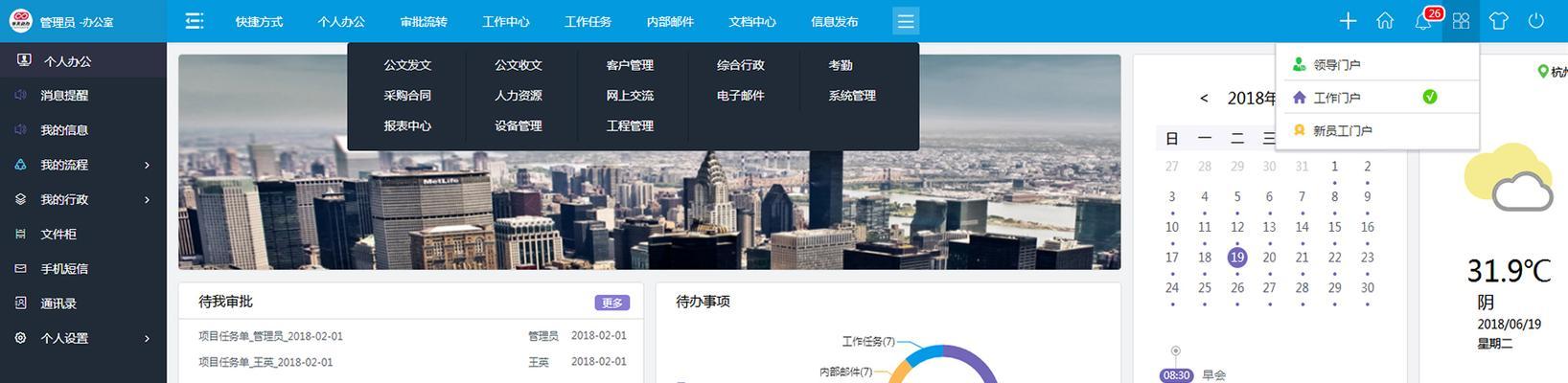Choose 工程管理 in dropdown panel
The width and height of the screenshot is (1568, 383).
coord(630,125)
